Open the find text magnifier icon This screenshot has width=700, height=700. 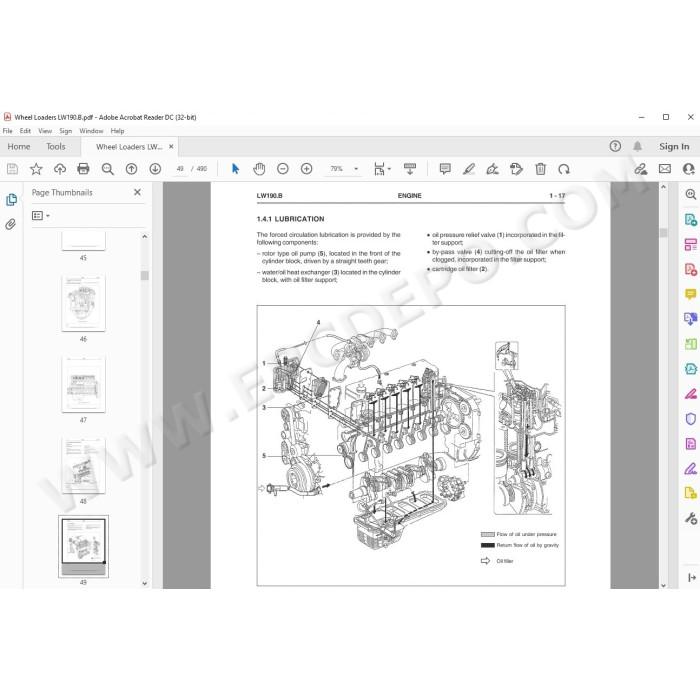tap(108, 169)
